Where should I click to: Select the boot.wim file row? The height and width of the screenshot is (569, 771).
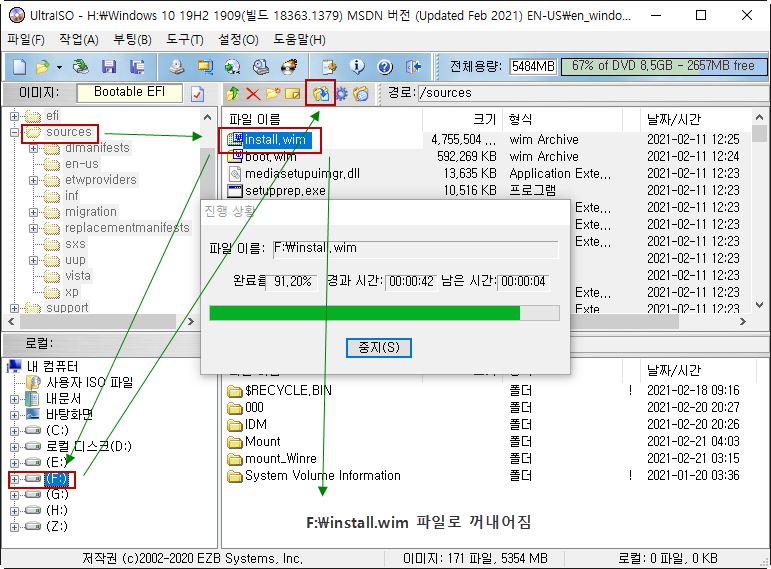click(270, 157)
